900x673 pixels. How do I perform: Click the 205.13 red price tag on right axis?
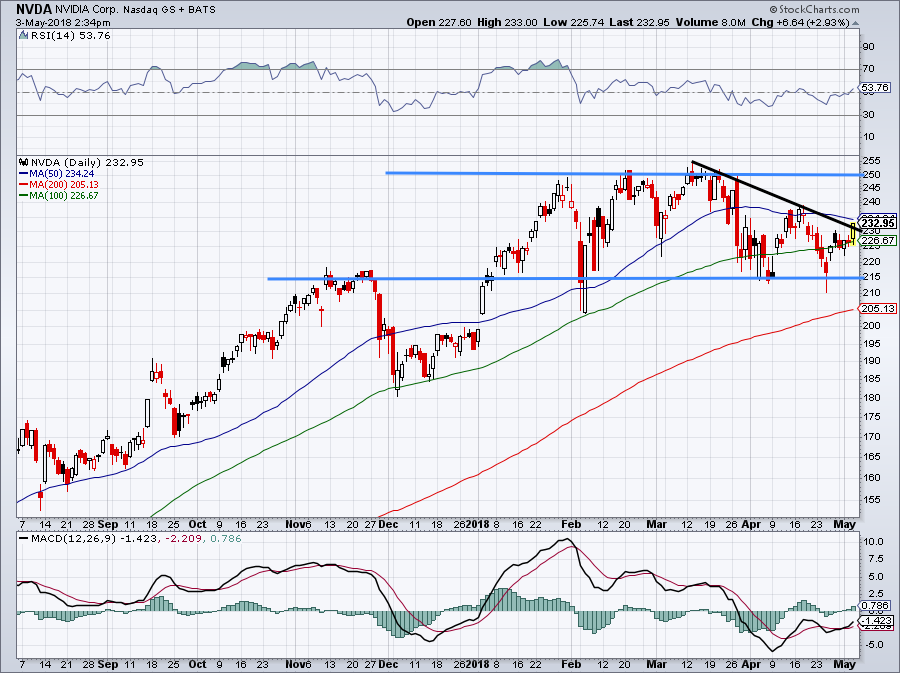point(878,309)
